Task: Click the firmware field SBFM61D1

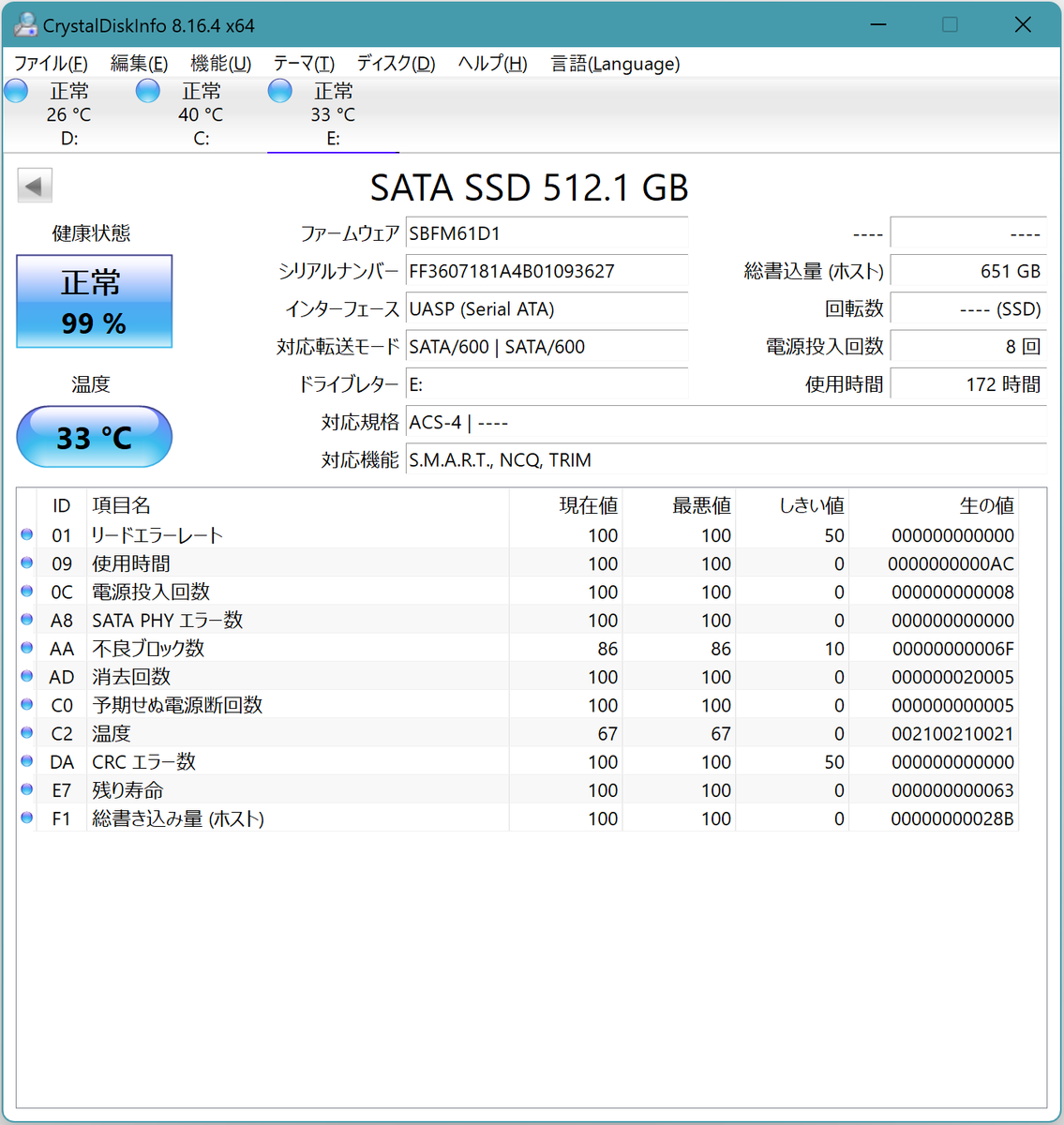Action: click(547, 233)
